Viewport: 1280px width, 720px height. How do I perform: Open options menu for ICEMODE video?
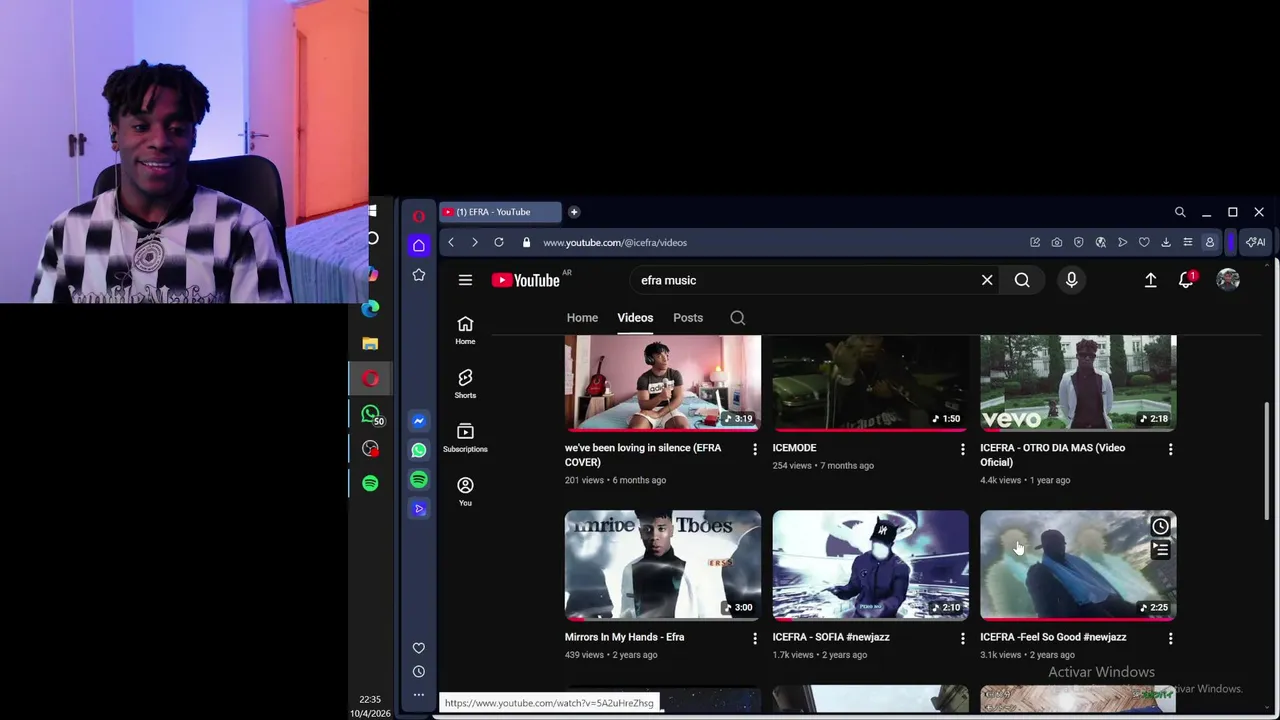(963, 449)
